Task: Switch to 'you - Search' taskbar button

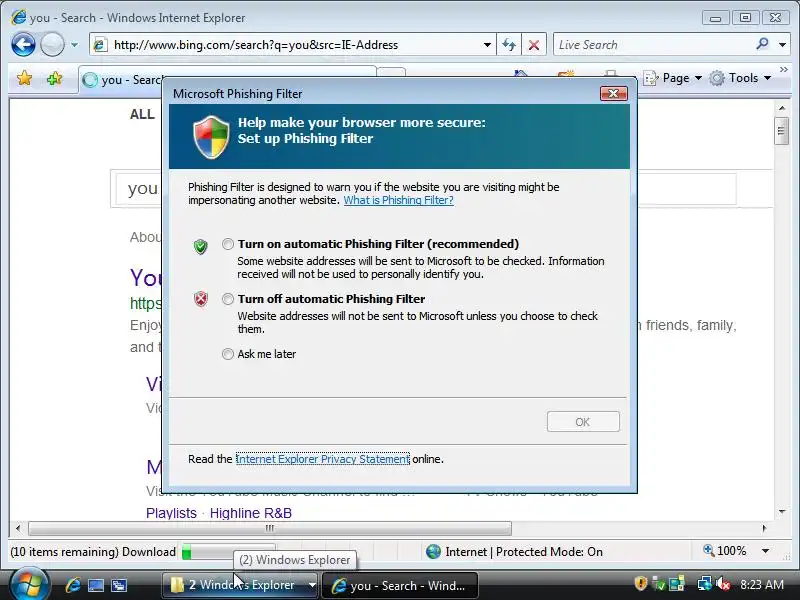Action: (399, 585)
